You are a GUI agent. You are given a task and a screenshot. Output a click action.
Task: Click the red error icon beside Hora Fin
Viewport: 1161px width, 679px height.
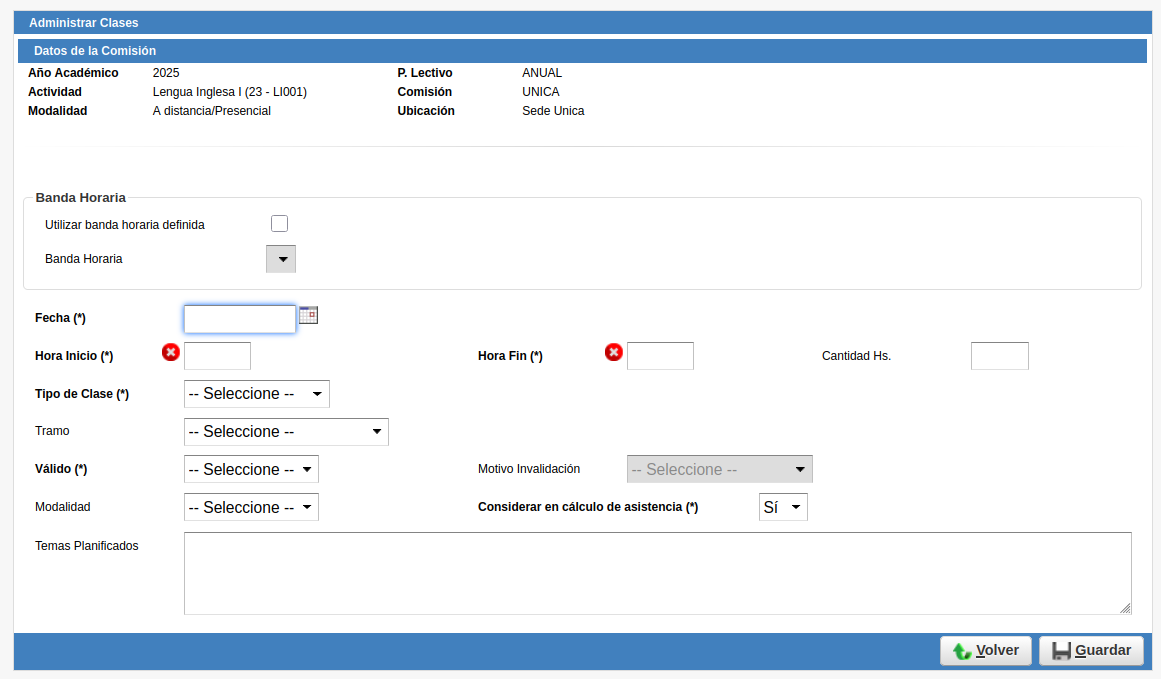pos(614,352)
